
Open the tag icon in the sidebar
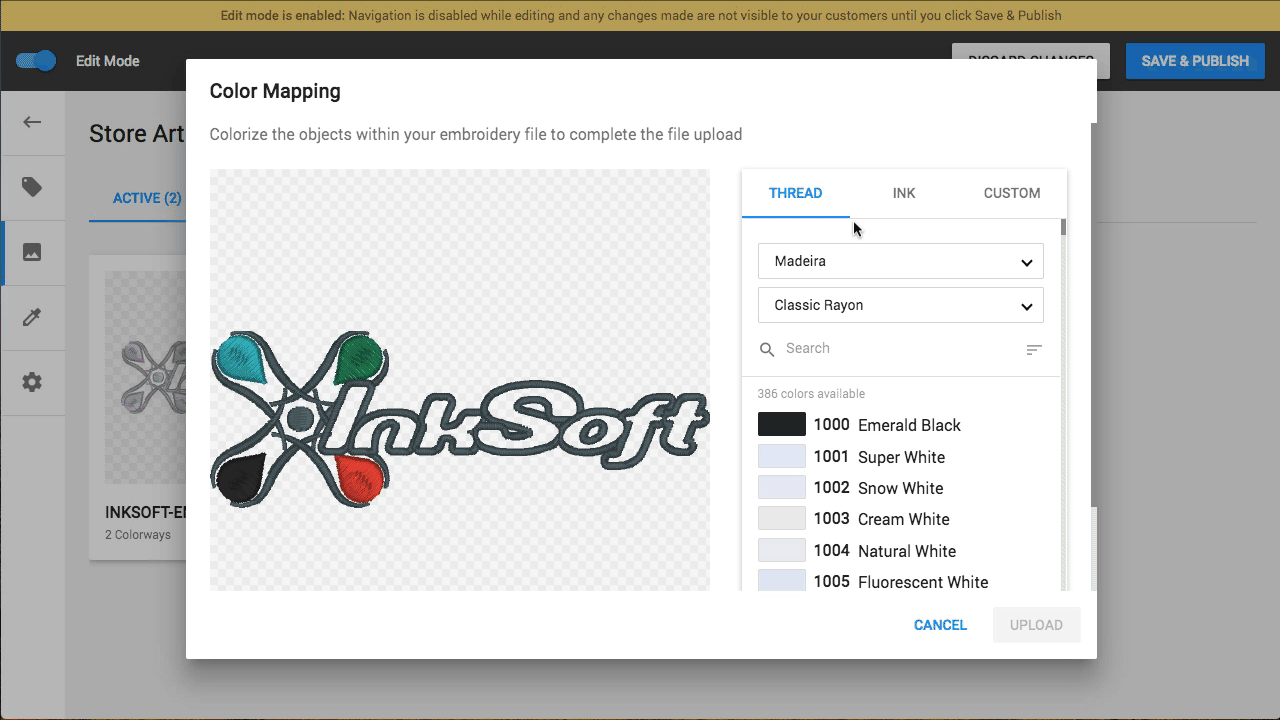coord(32,187)
